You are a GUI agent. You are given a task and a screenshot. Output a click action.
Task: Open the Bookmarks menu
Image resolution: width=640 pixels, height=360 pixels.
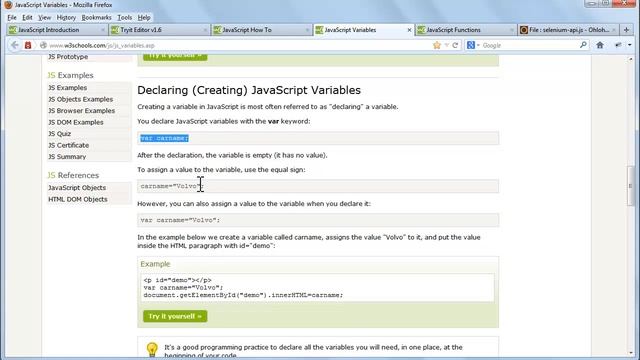tap(96, 18)
